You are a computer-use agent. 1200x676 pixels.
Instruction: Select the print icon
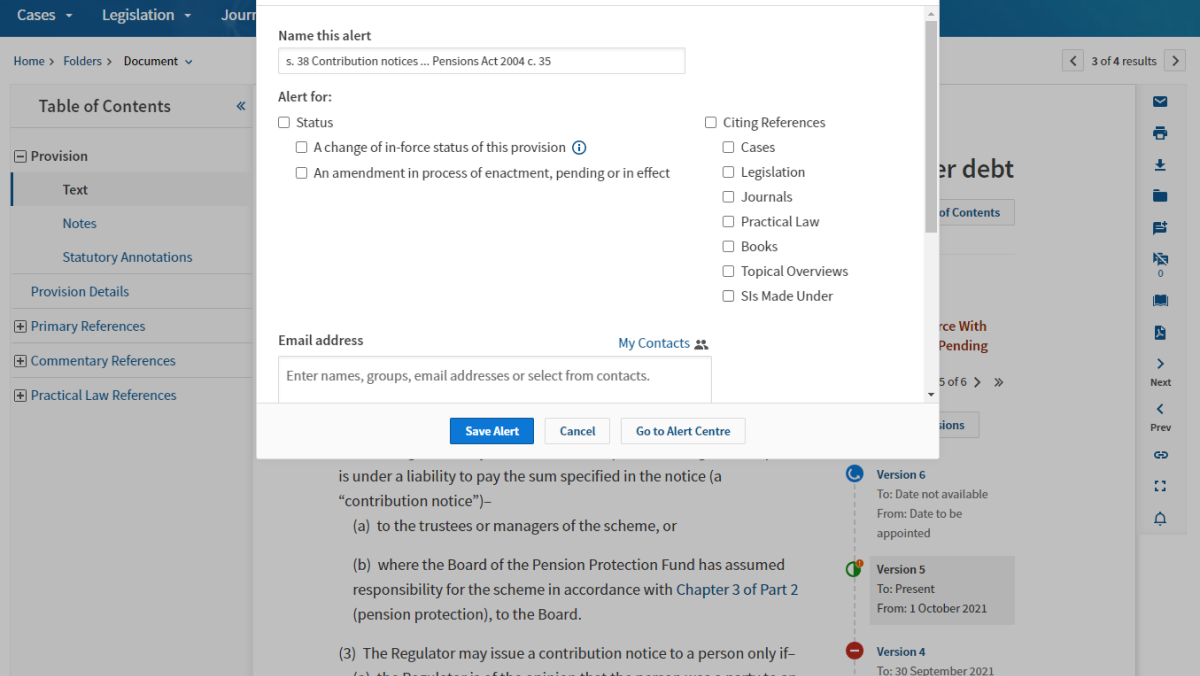tap(1160, 132)
